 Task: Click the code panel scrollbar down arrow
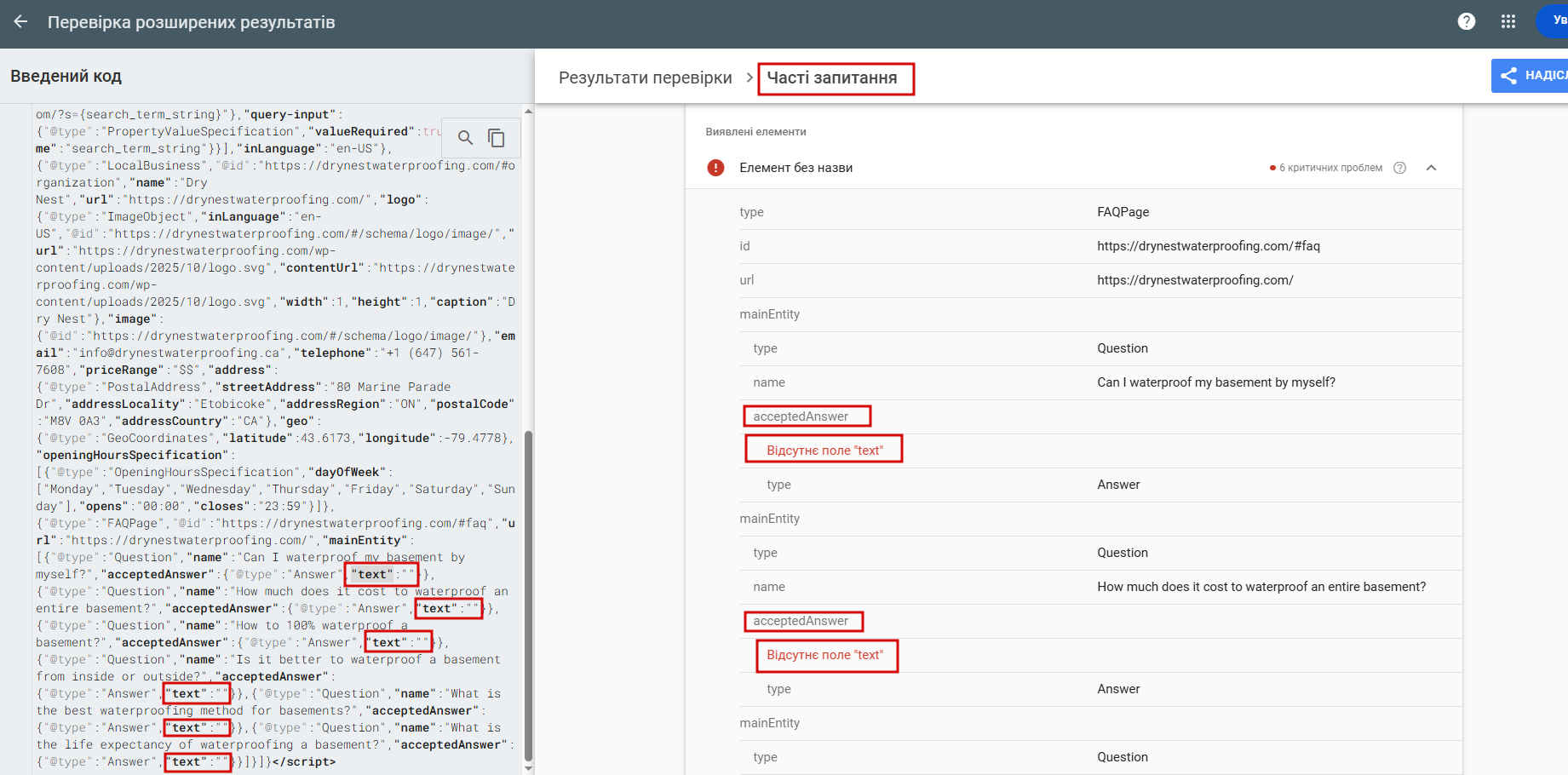point(528,768)
